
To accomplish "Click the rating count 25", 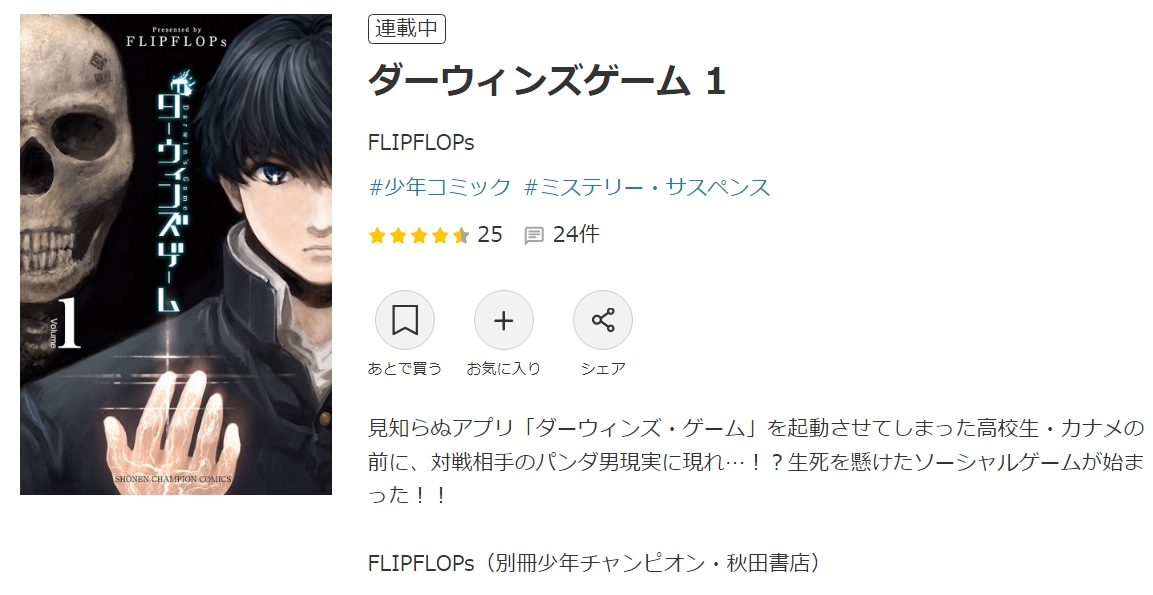I will (490, 235).
